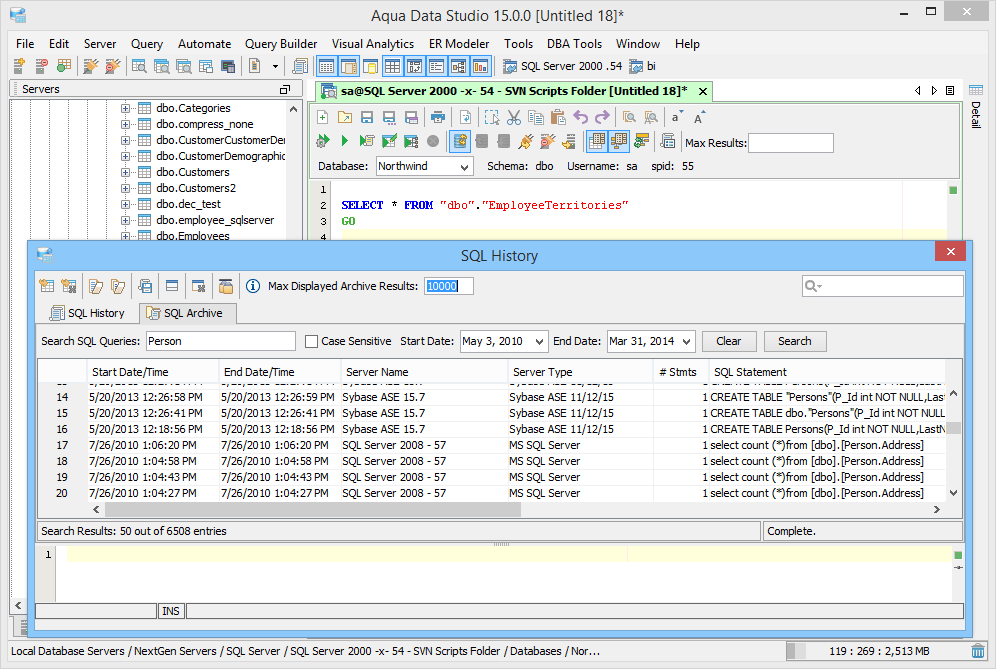Toggle the grid results view button

(x=596, y=141)
